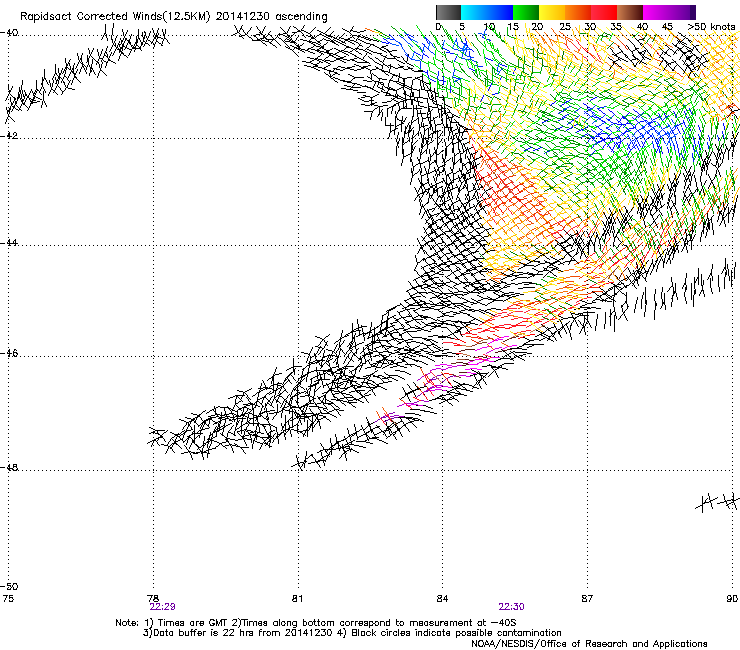Click the latitude label '-50'
The image size is (740, 650).
[9, 586]
